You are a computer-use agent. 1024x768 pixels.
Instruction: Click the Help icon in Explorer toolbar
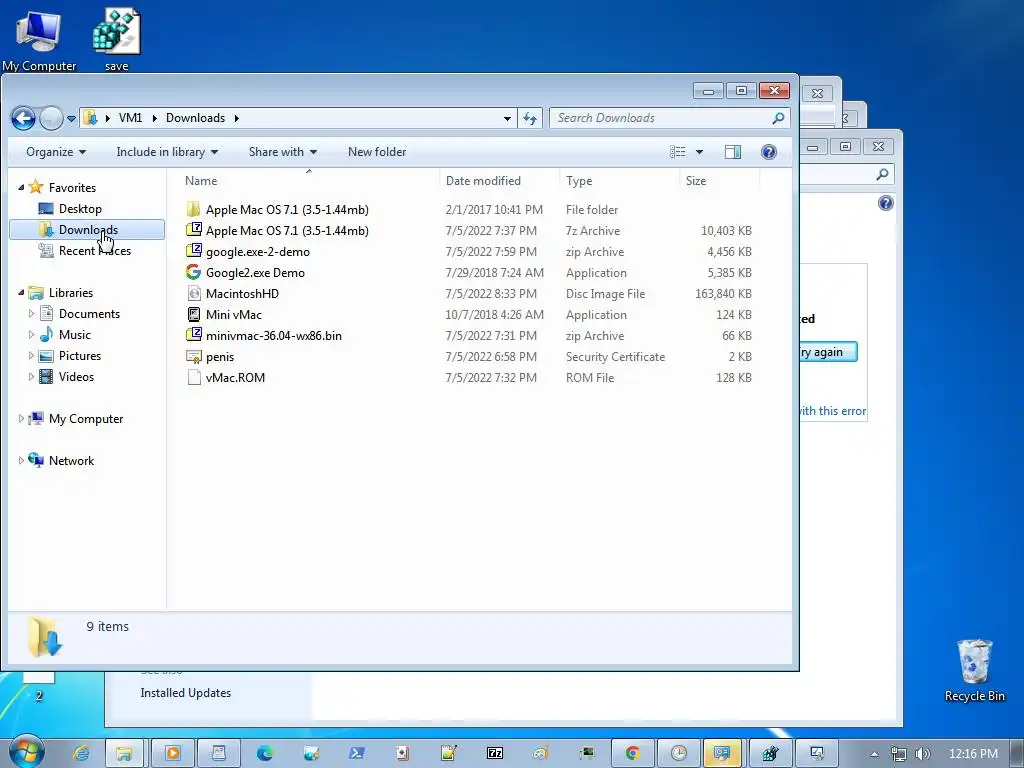pyautogui.click(x=769, y=152)
